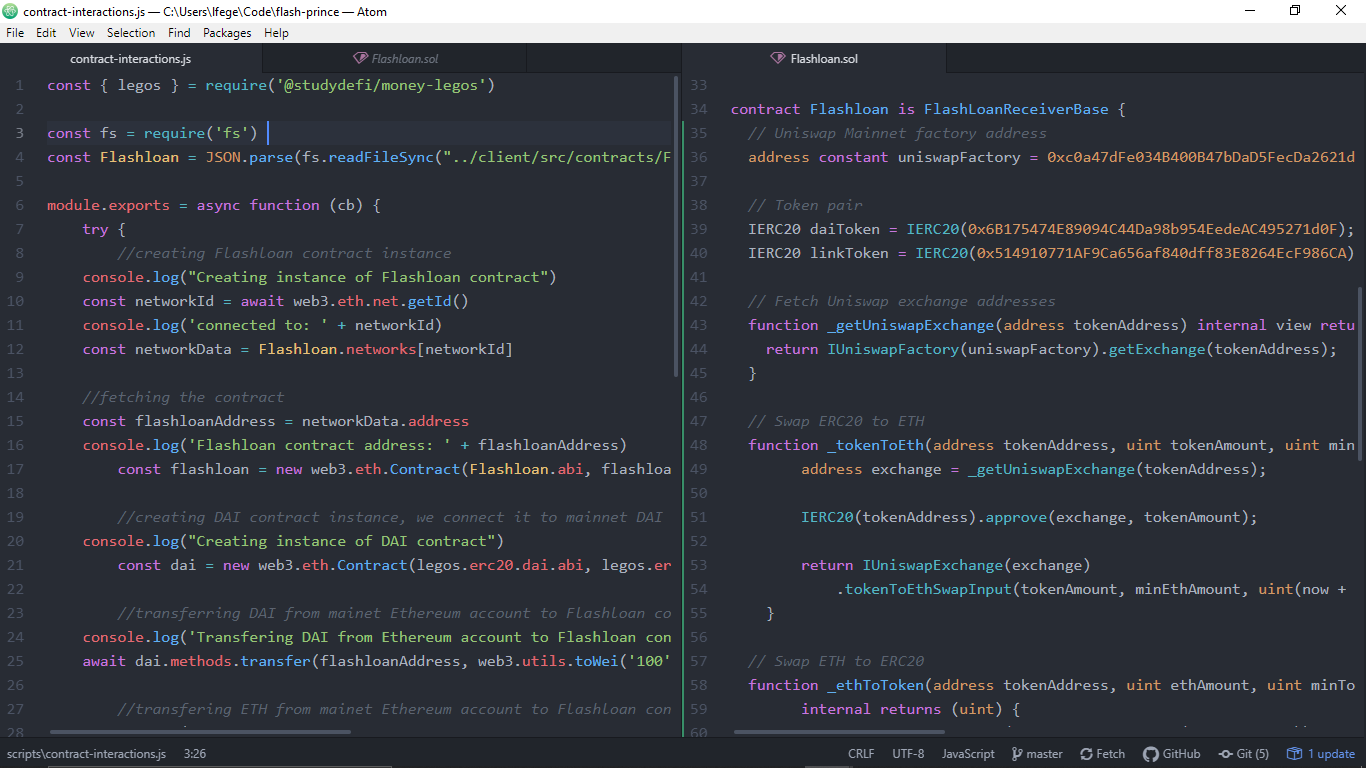Screen dimensions: 1366x768
Task: Click "Creating instance of DAI contract" log line
Action: click(x=294, y=541)
